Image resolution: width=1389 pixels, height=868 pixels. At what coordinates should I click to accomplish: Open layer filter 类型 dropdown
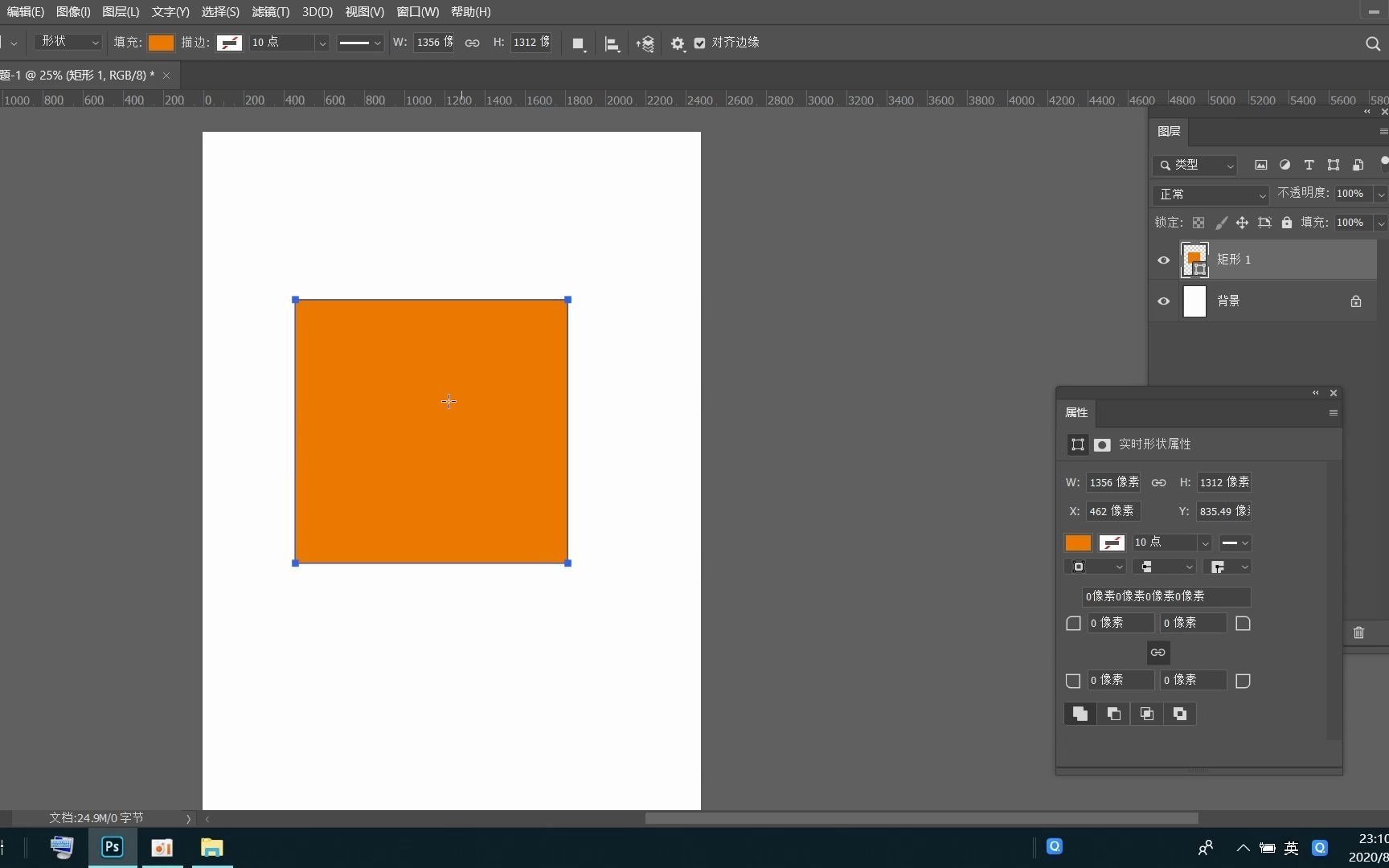coord(1194,166)
